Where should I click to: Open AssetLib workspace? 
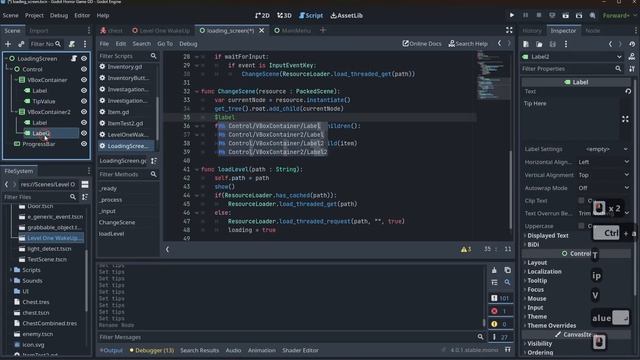347,16
